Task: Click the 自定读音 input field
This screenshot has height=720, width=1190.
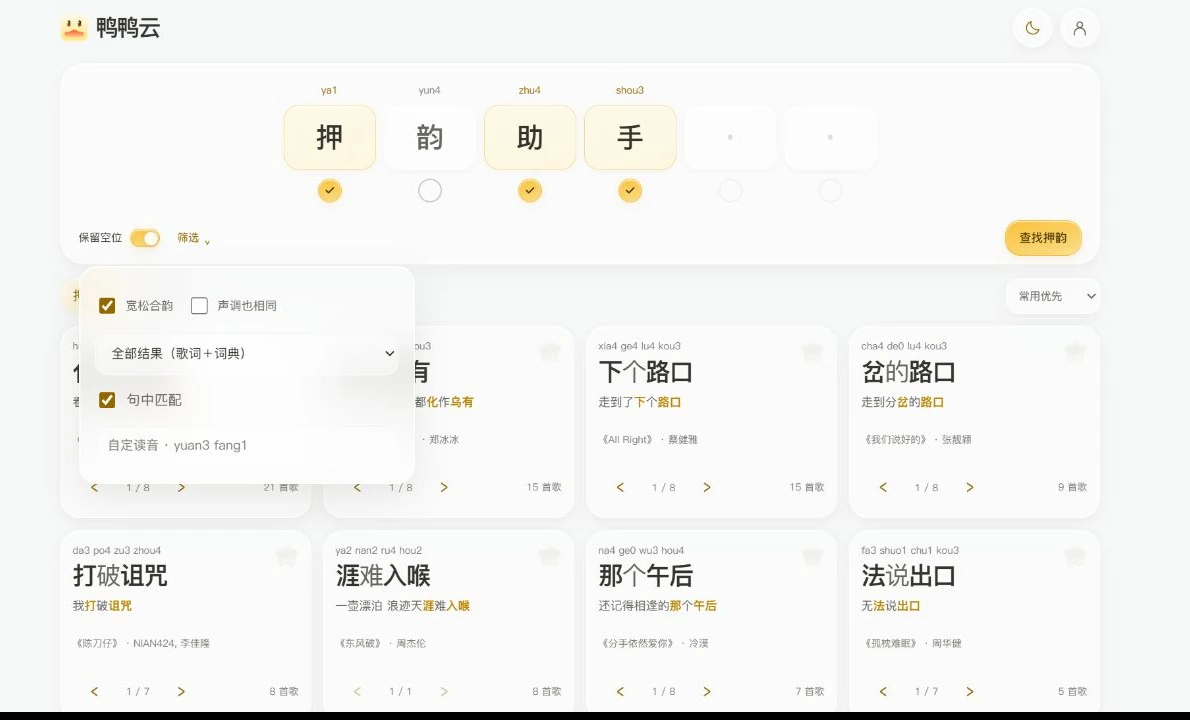Action: [247, 445]
